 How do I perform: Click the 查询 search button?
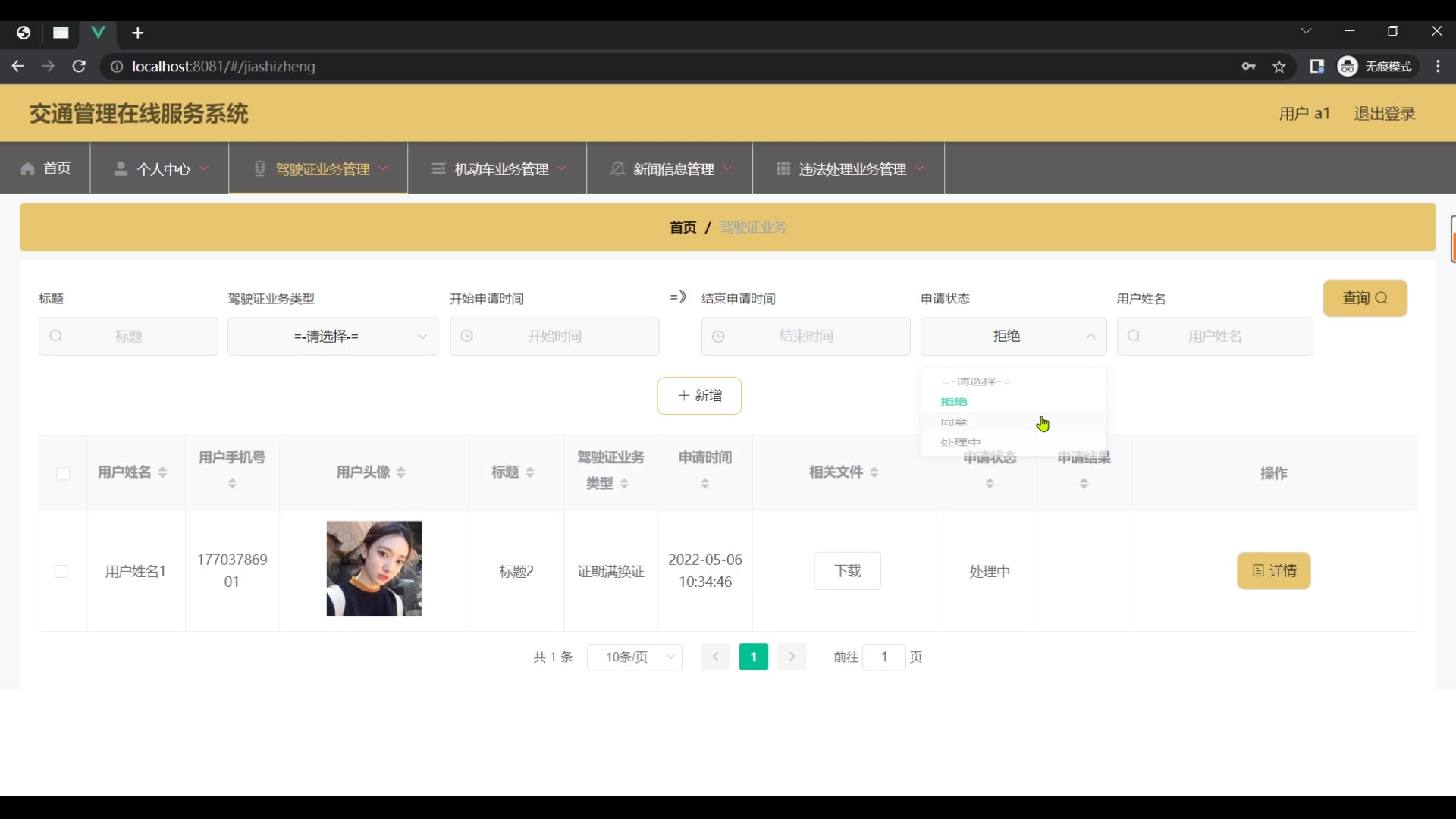coord(1364,298)
